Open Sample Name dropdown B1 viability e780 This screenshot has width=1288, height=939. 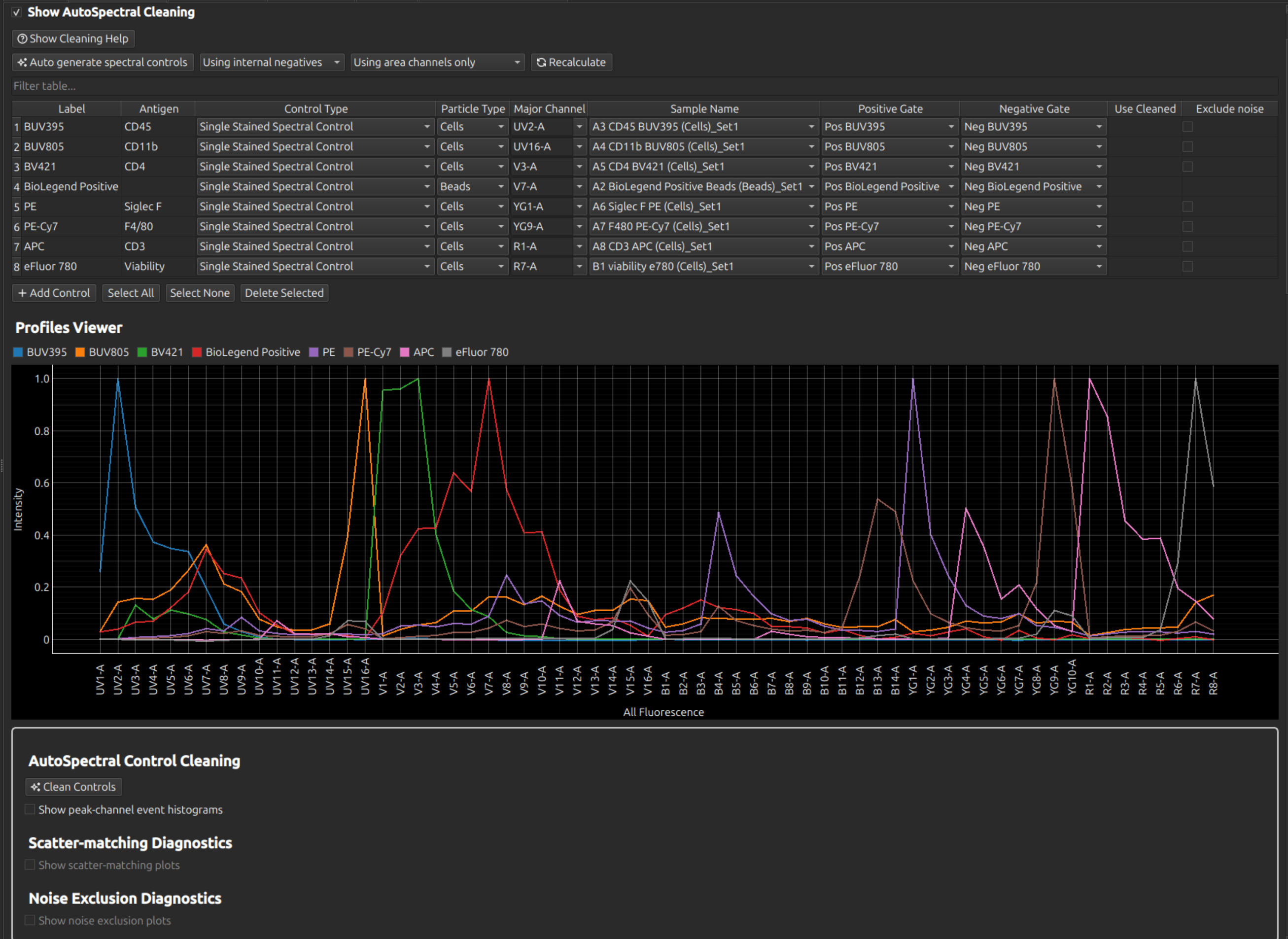(x=704, y=266)
